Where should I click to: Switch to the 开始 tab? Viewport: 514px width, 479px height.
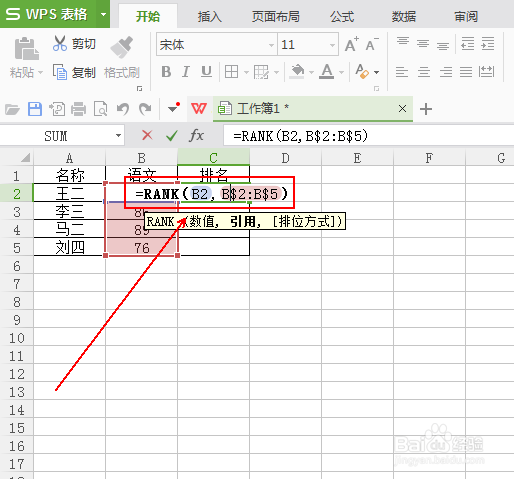(x=148, y=16)
